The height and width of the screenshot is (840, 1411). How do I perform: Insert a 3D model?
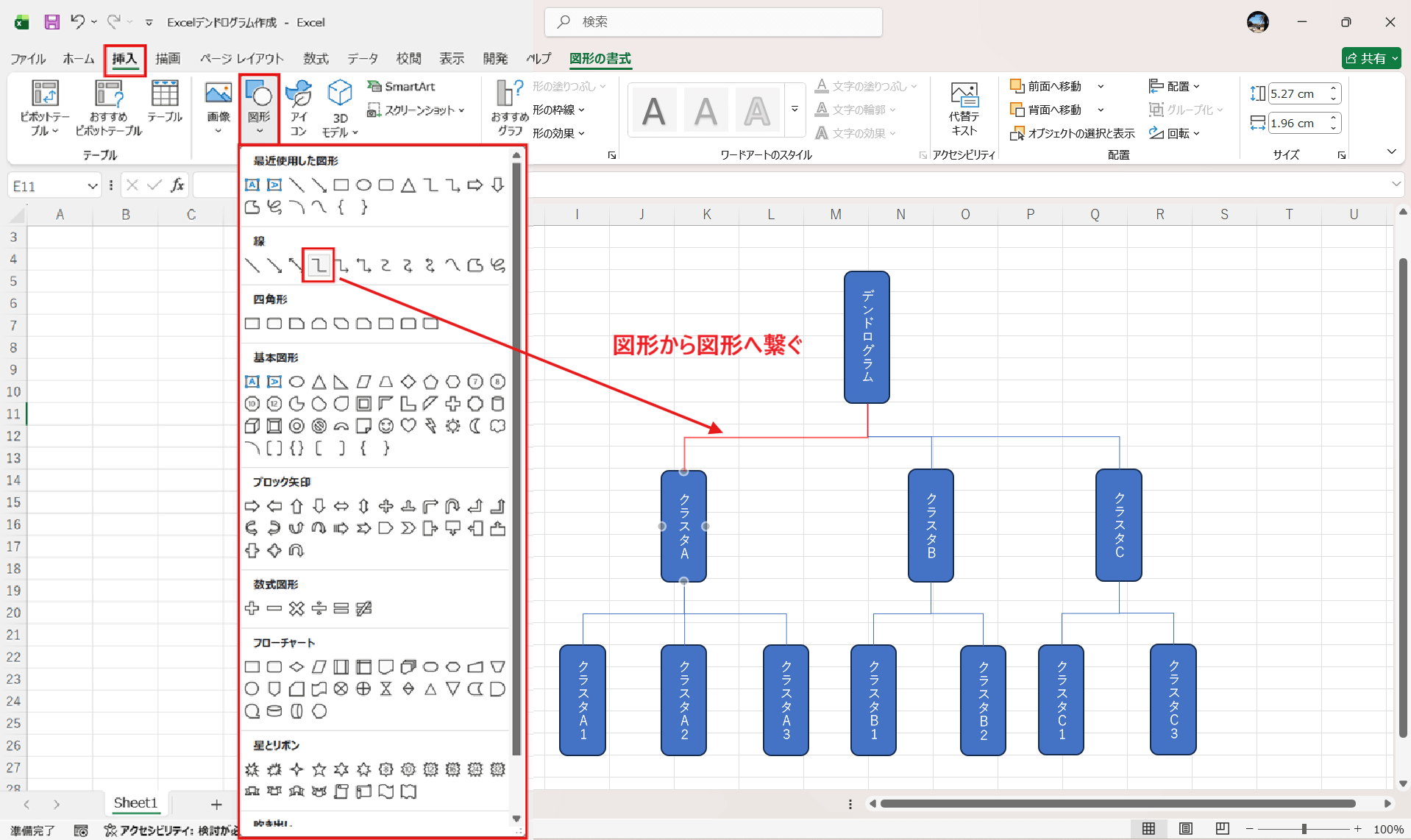[339, 108]
